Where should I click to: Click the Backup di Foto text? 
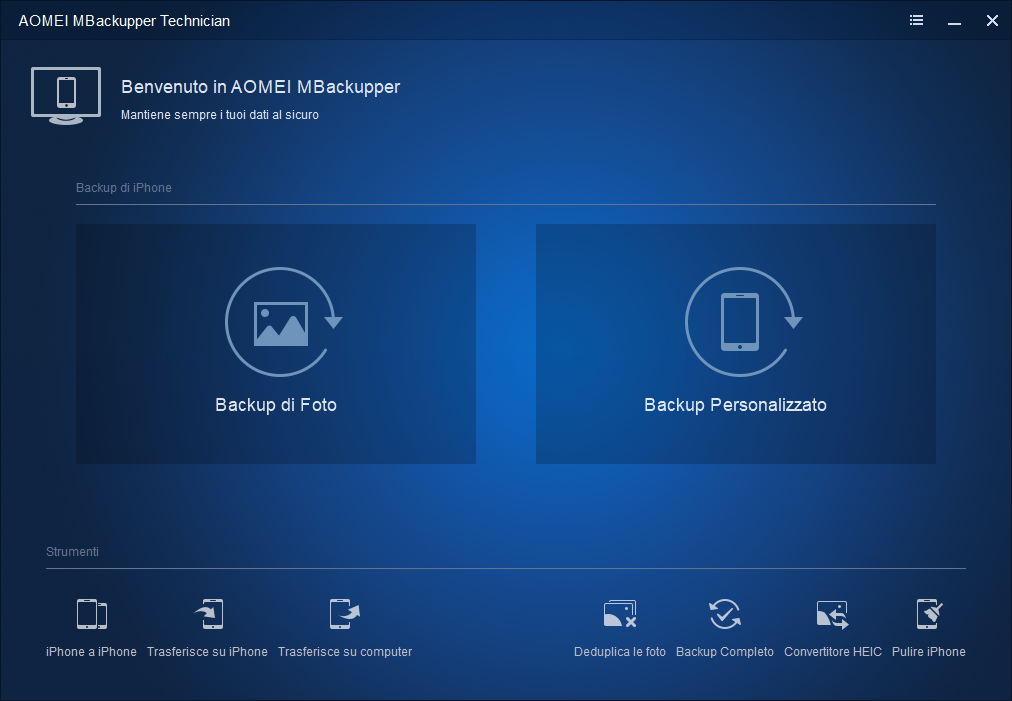[x=276, y=405]
